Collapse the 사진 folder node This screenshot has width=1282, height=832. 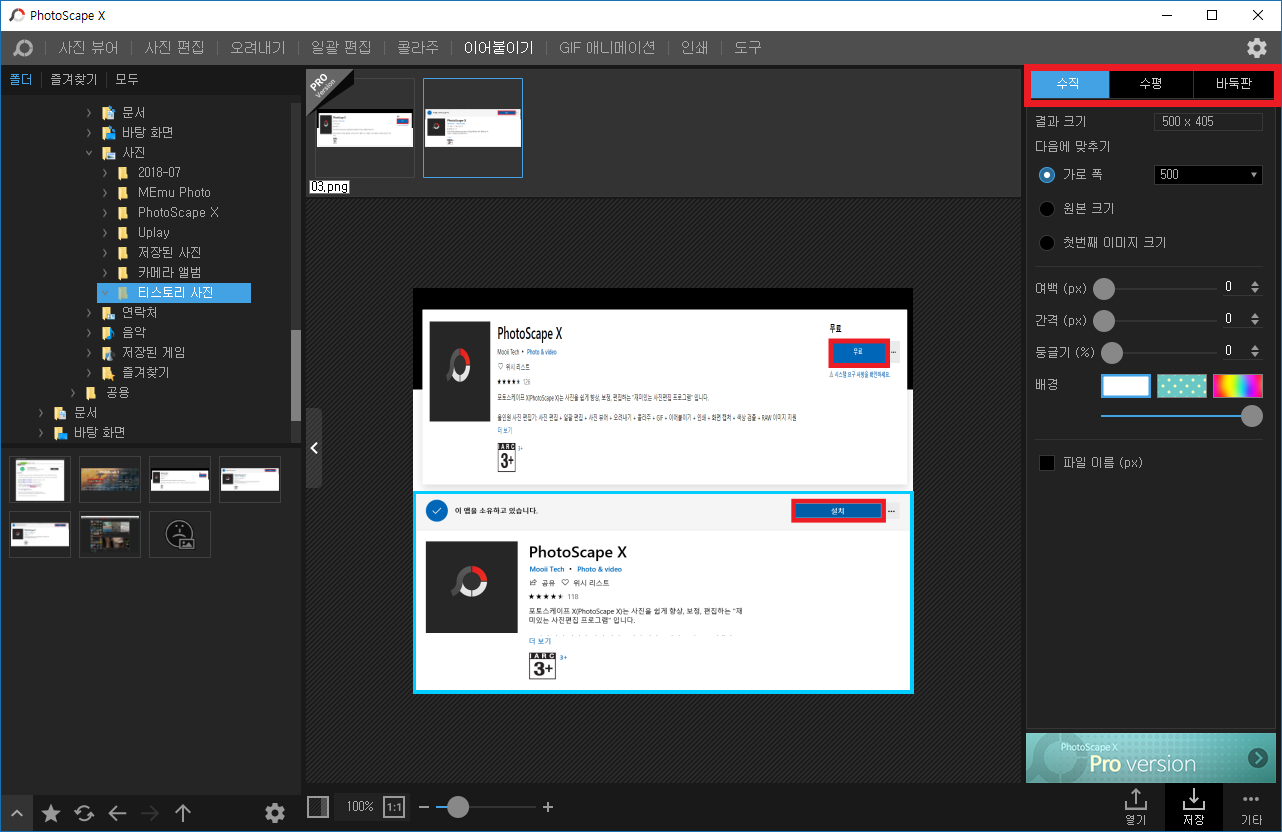(x=88, y=152)
